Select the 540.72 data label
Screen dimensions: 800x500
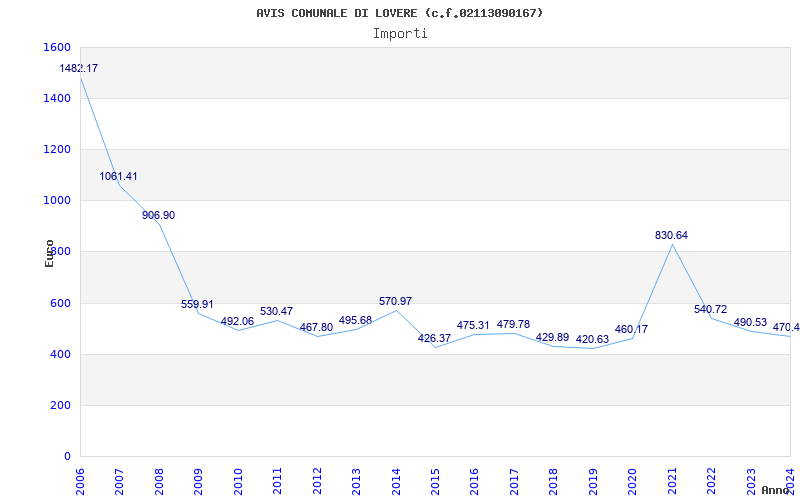click(x=711, y=309)
